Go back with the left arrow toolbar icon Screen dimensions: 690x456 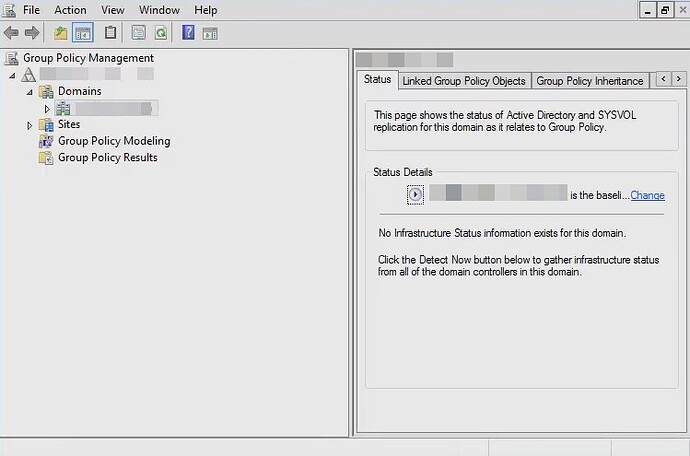coord(11,33)
